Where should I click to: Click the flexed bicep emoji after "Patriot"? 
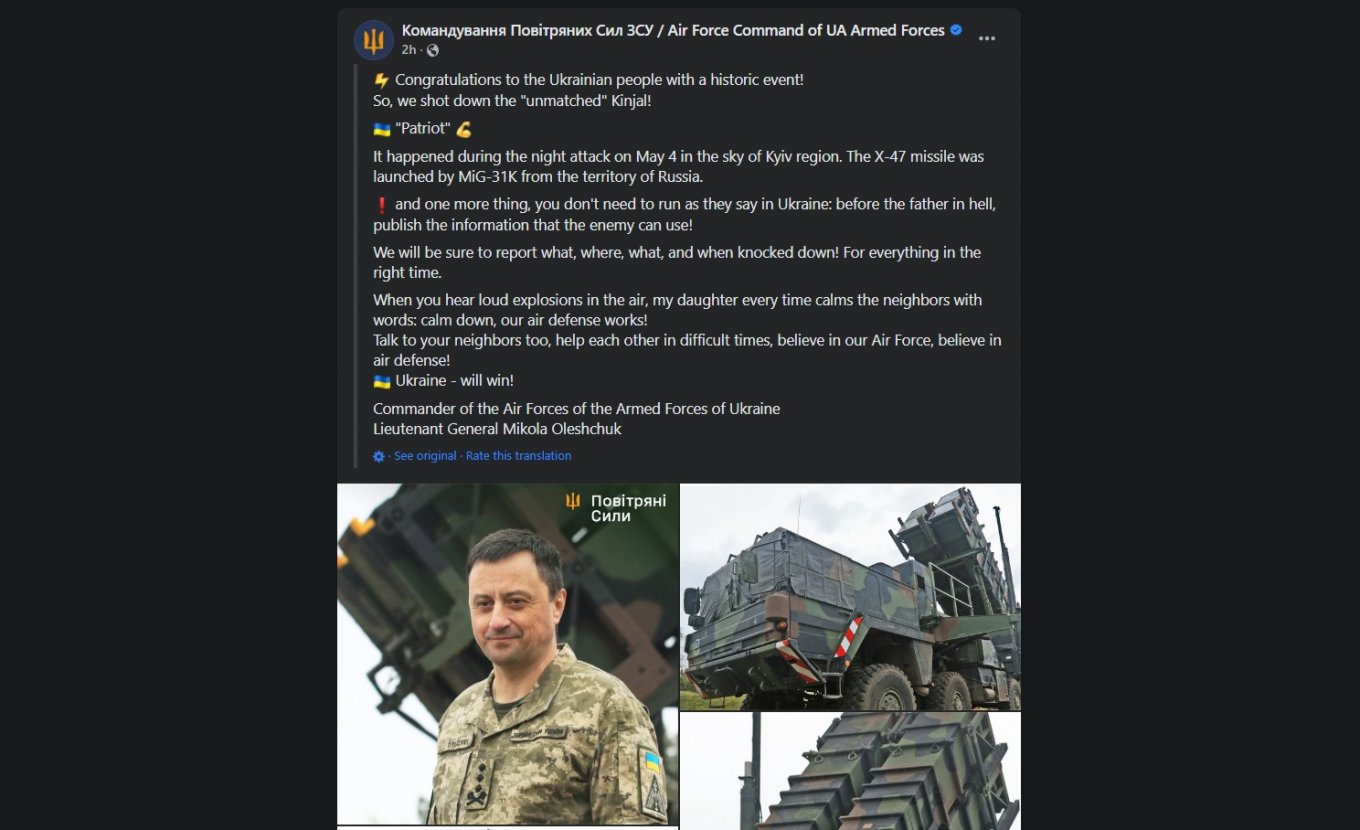click(463, 129)
